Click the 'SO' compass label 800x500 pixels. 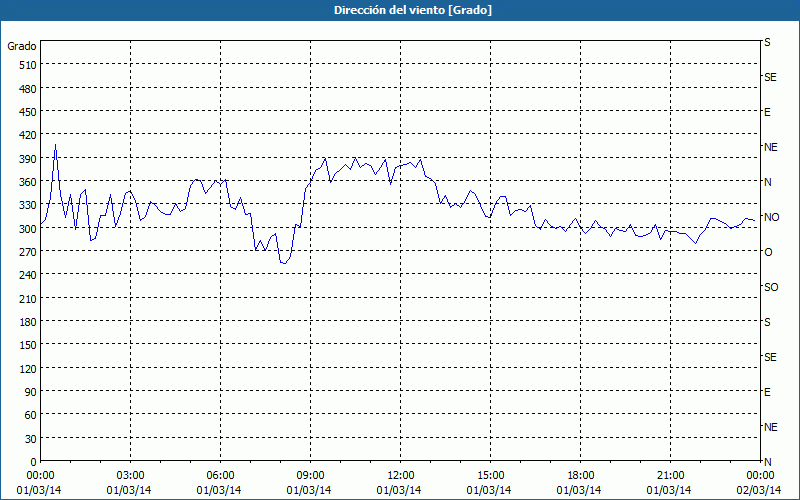click(771, 287)
